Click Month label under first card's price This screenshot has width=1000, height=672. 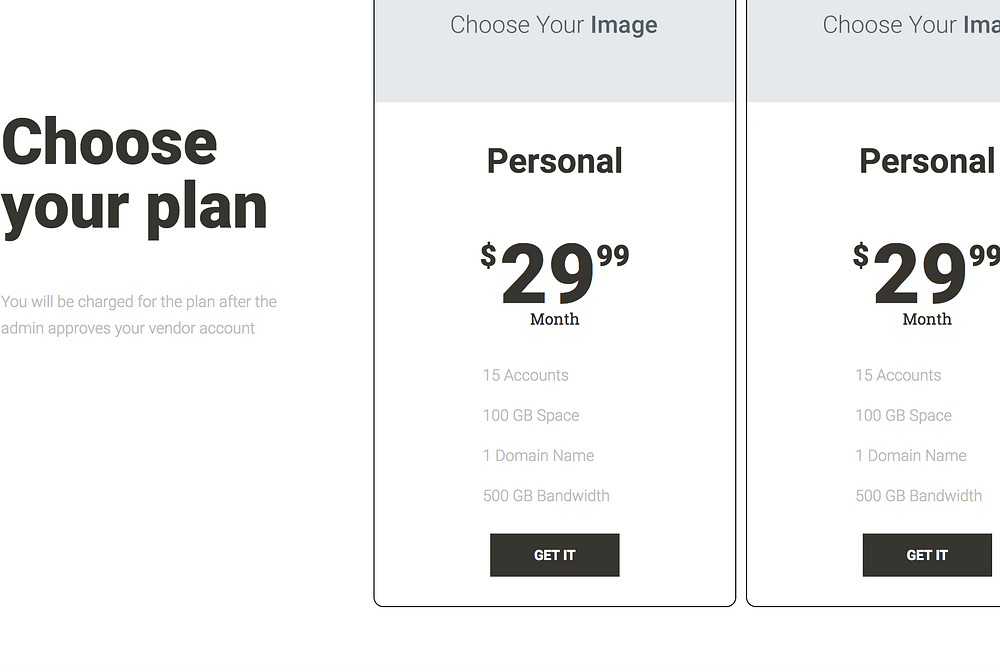[x=554, y=319]
